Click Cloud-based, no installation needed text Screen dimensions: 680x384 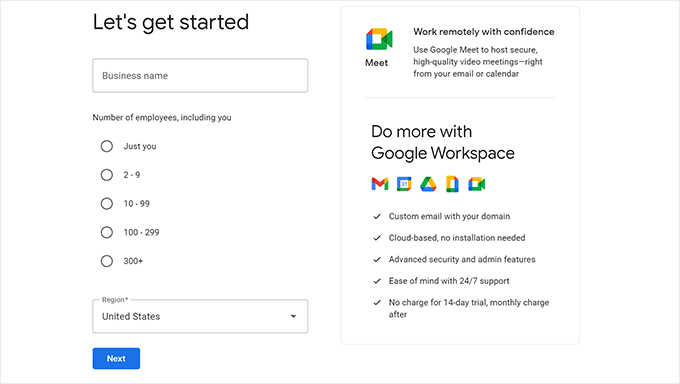point(457,238)
